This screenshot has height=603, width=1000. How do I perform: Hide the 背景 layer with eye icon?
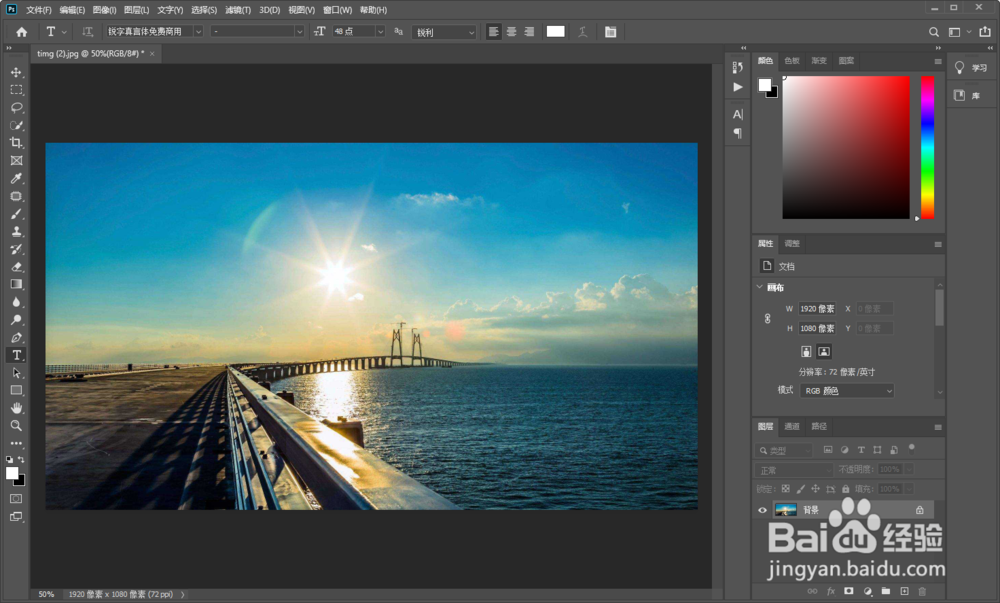pyautogui.click(x=762, y=510)
